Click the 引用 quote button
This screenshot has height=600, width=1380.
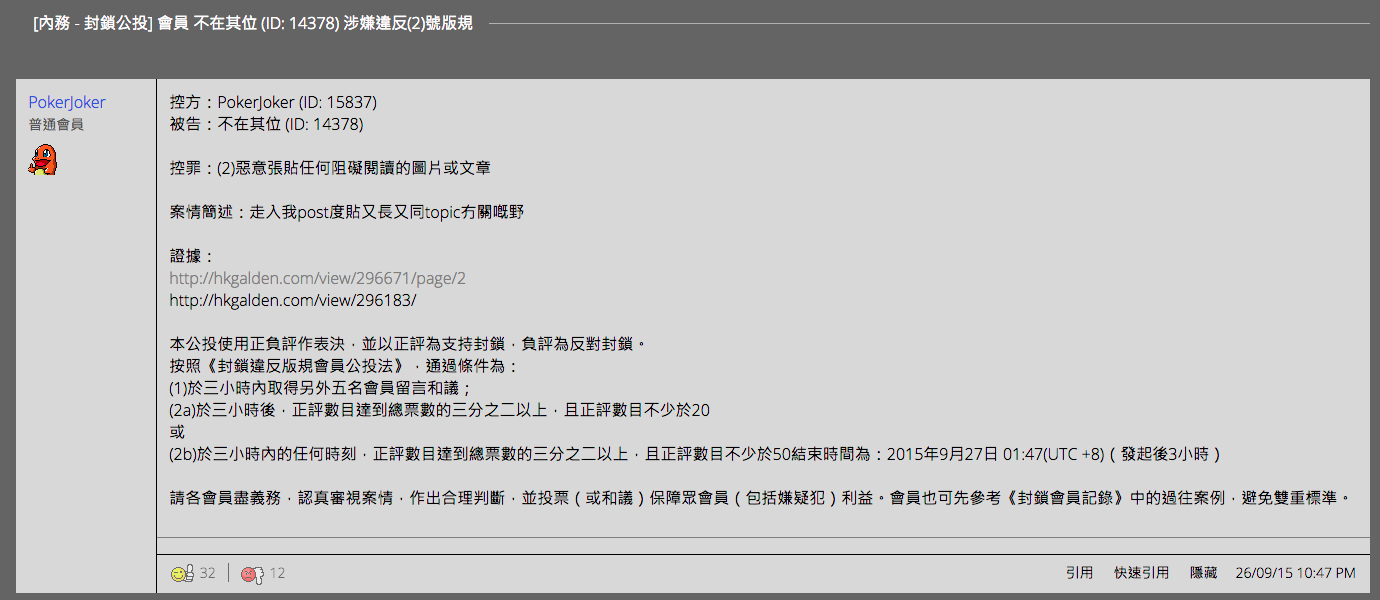point(1079,573)
